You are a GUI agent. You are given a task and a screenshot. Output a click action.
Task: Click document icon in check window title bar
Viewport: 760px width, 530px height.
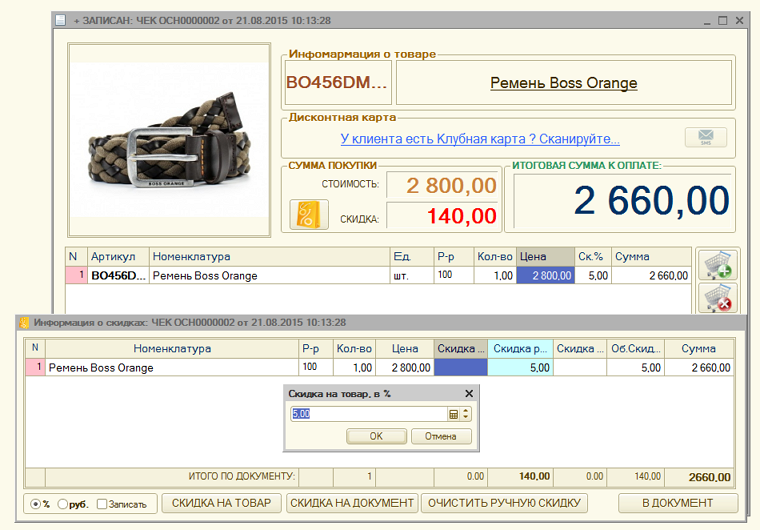point(61,20)
